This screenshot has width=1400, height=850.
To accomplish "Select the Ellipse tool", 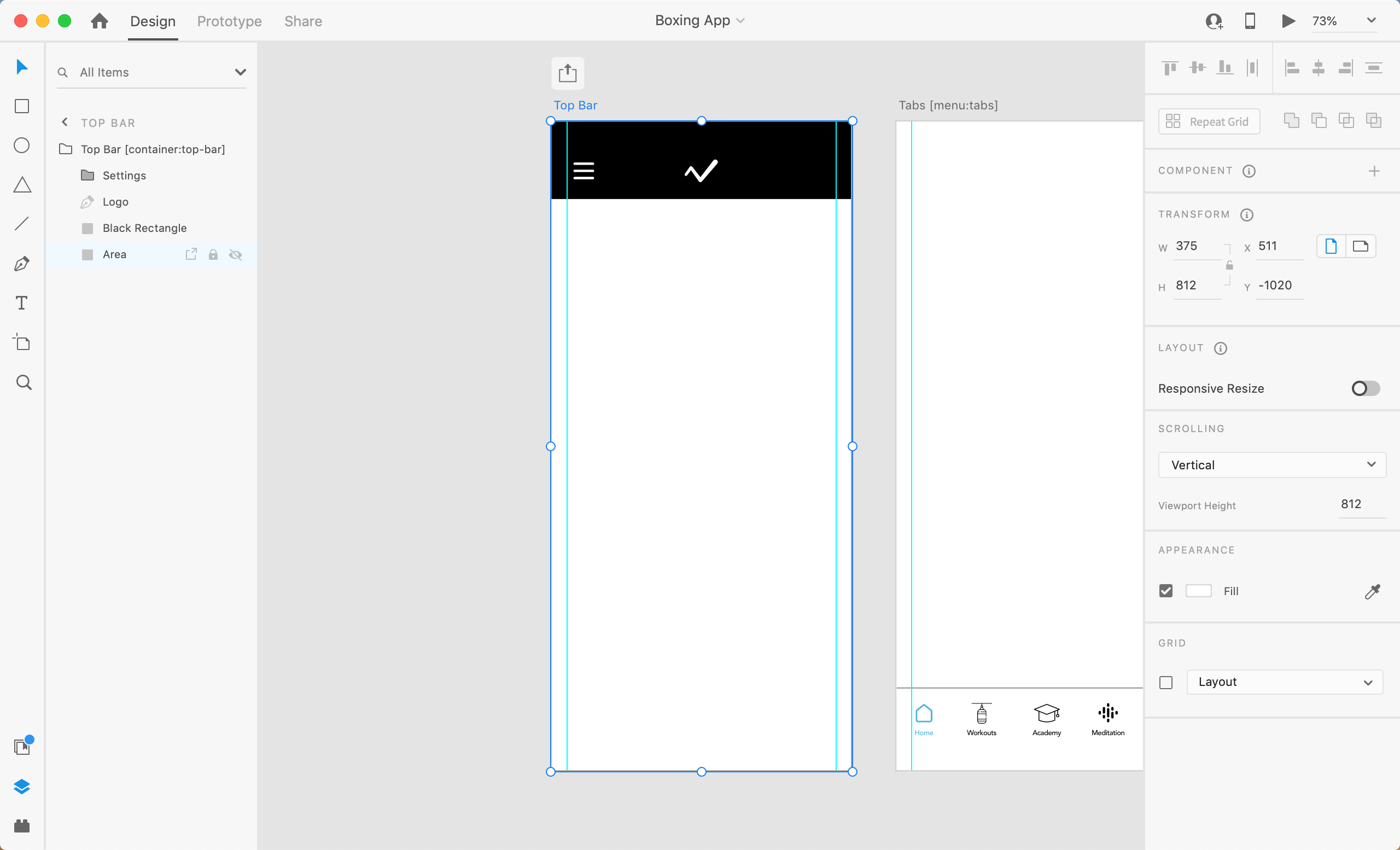I will click(21, 145).
